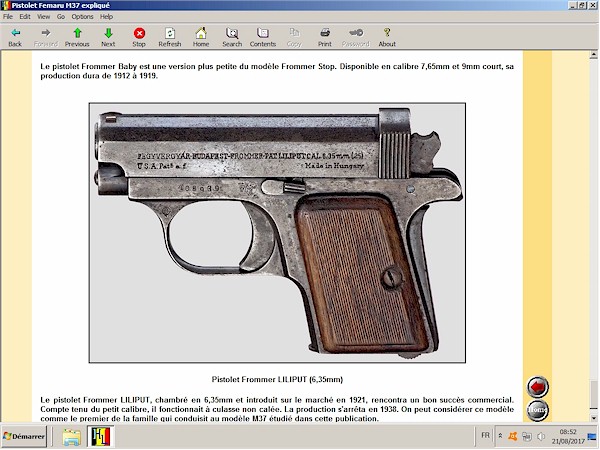The width and height of the screenshot is (600, 450).
Task: Click the Password key icon
Action: coord(356,37)
